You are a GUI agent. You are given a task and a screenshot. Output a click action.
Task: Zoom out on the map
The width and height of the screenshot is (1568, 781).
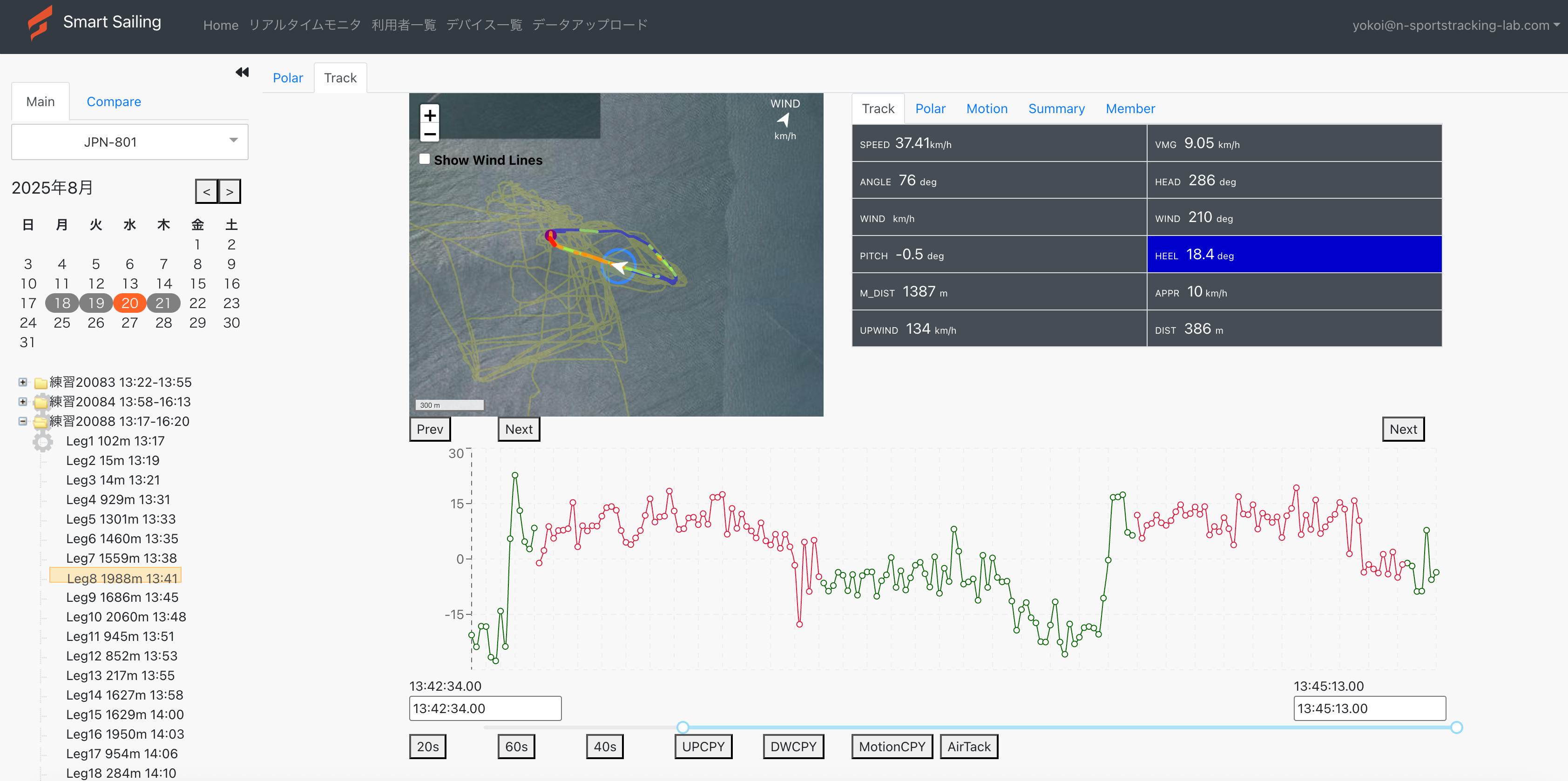pyautogui.click(x=430, y=134)
